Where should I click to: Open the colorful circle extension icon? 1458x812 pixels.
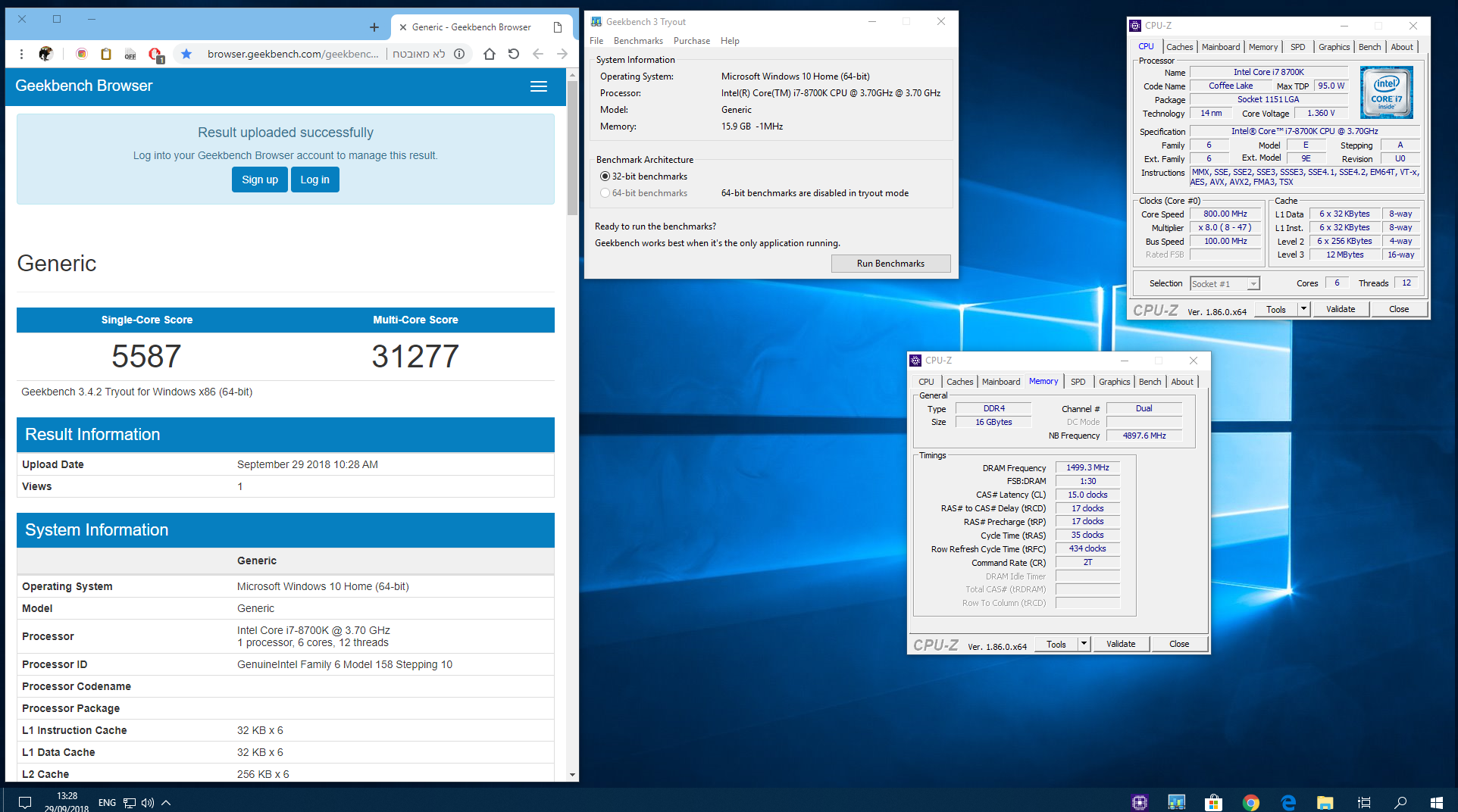82,54
